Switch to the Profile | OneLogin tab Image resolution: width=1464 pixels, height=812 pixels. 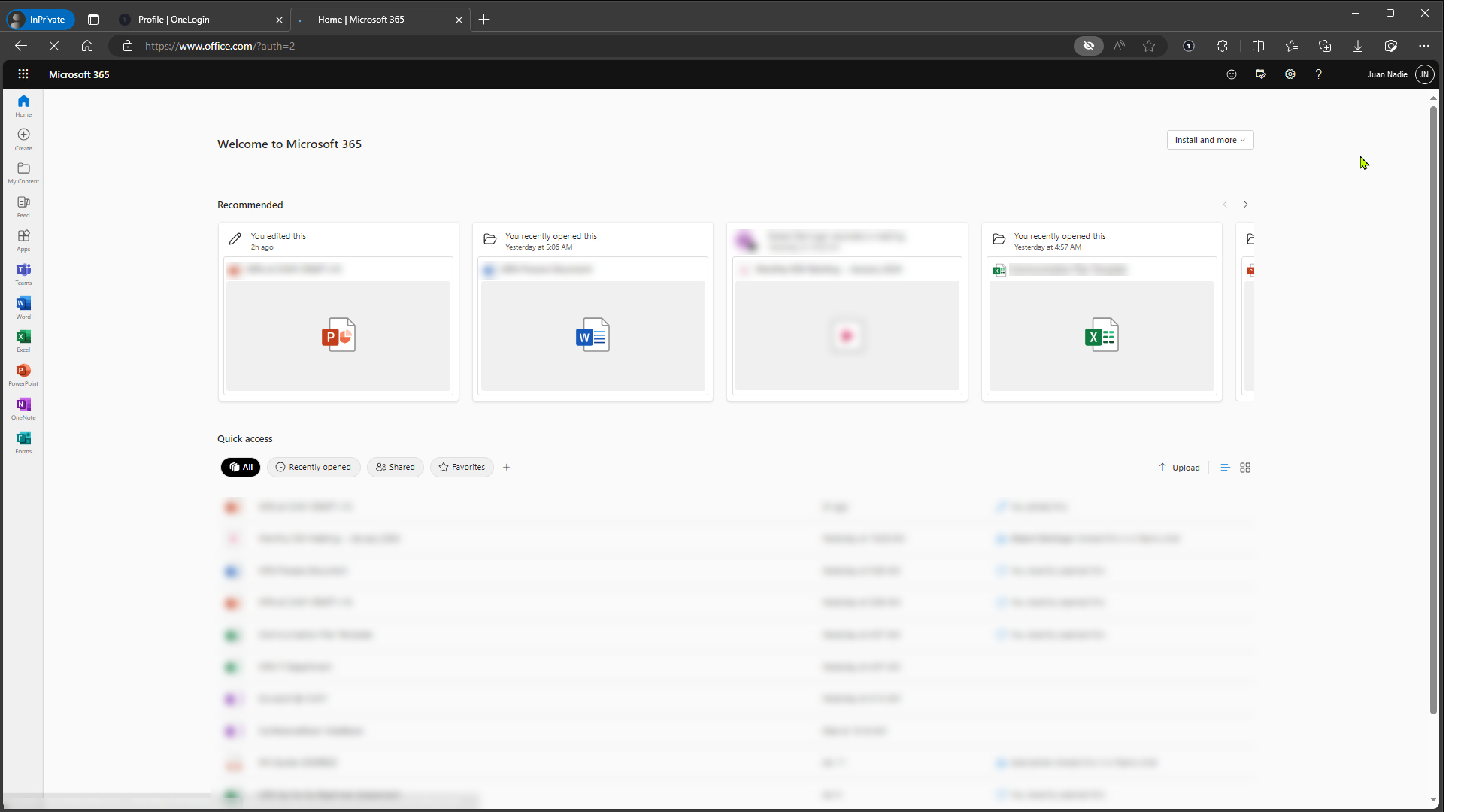(174, 20)
